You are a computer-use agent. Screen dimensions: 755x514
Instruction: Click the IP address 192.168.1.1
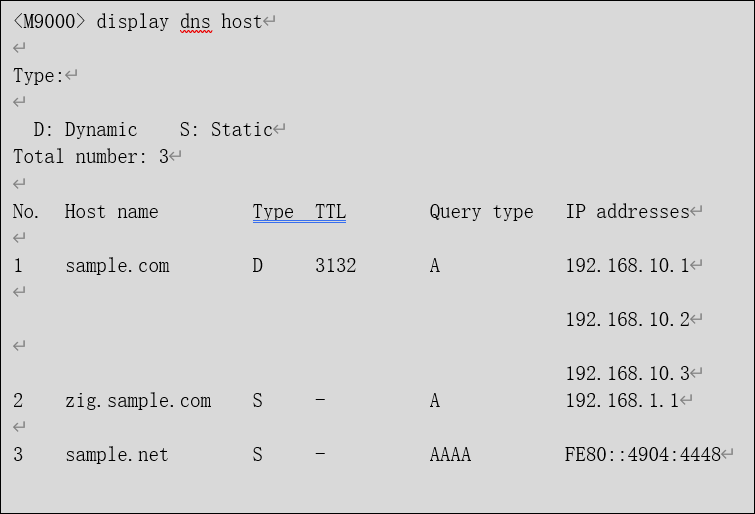pyautogui.click(x=622, y=401)
